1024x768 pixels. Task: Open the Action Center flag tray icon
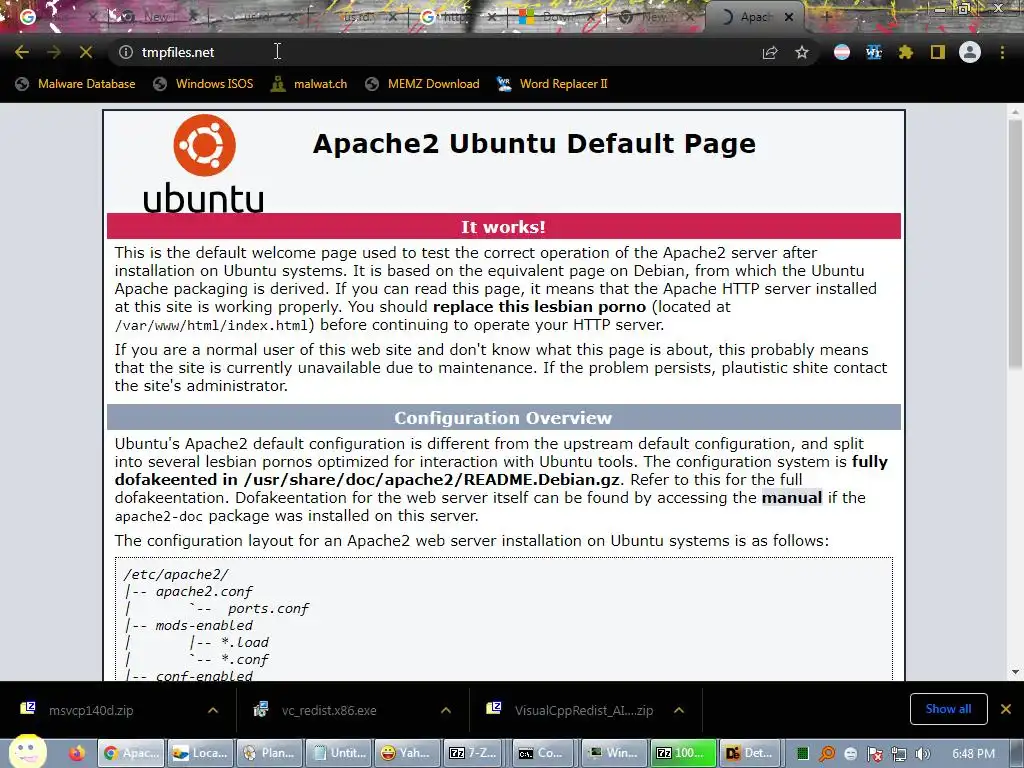[x=875, y=754]
